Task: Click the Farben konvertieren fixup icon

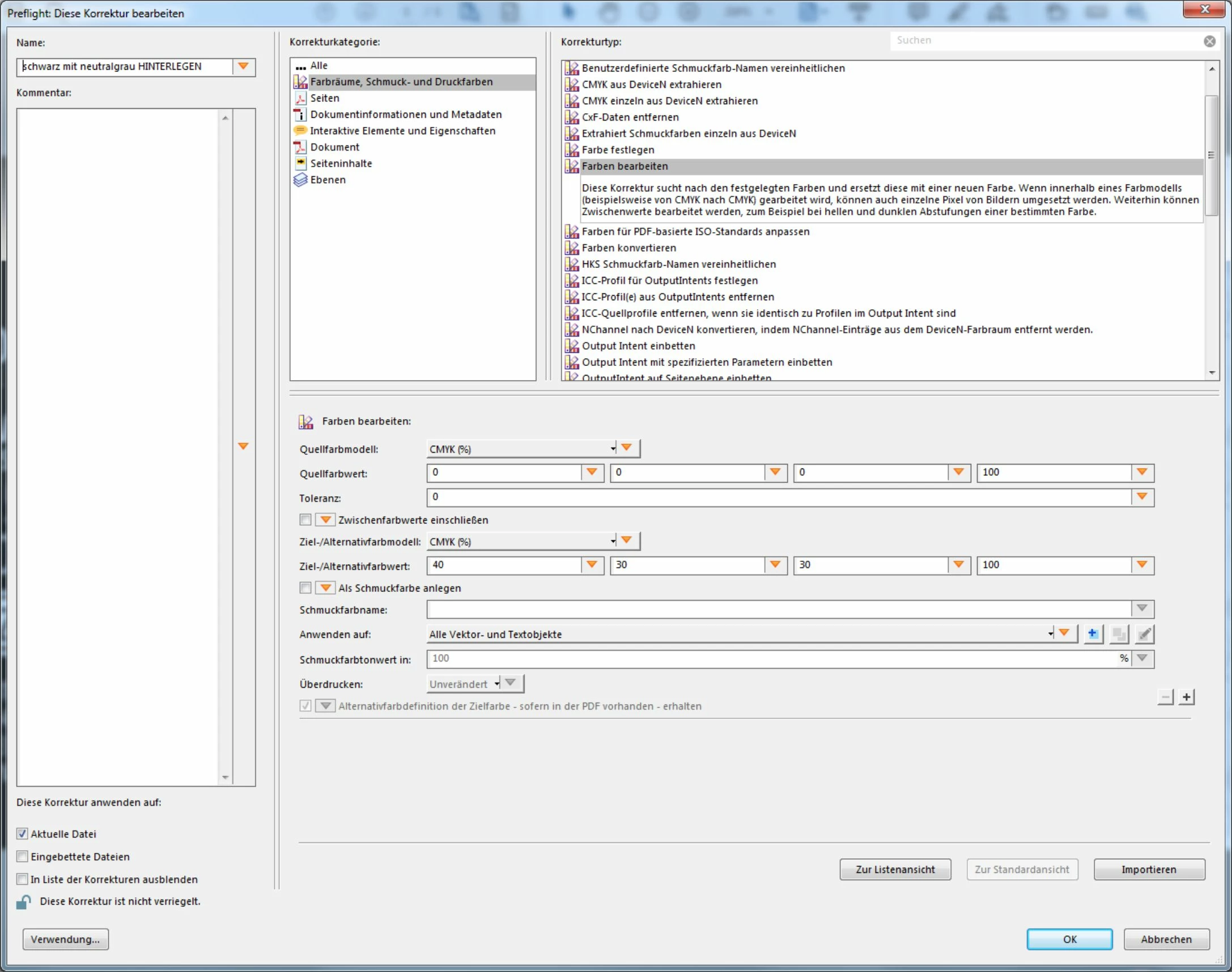Action: [571, 248]
